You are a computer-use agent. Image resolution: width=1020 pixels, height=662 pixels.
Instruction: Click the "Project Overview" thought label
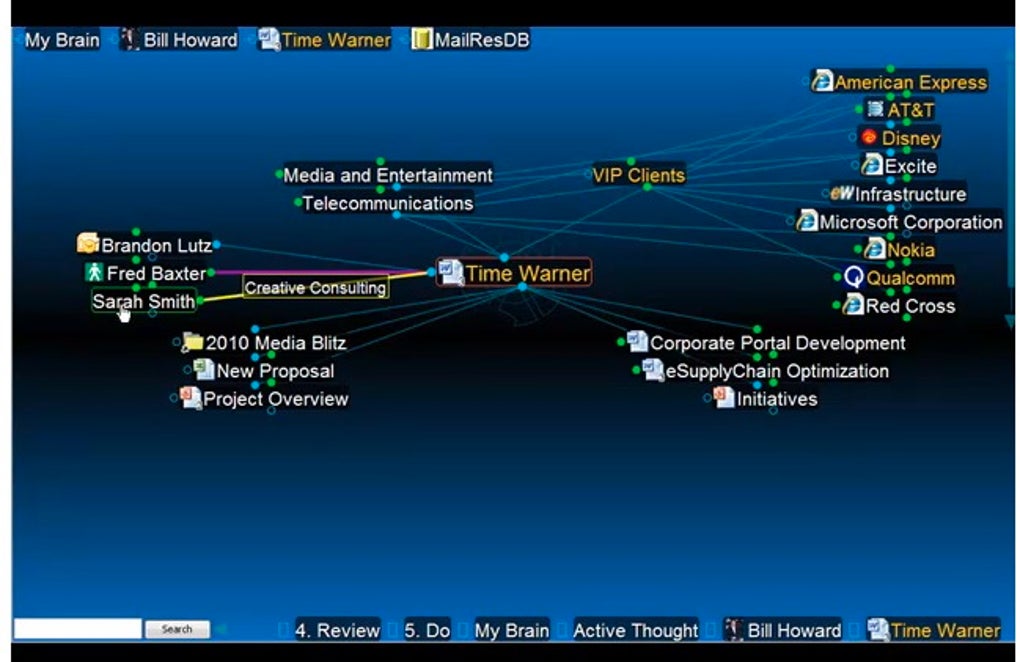pos(276,398)
